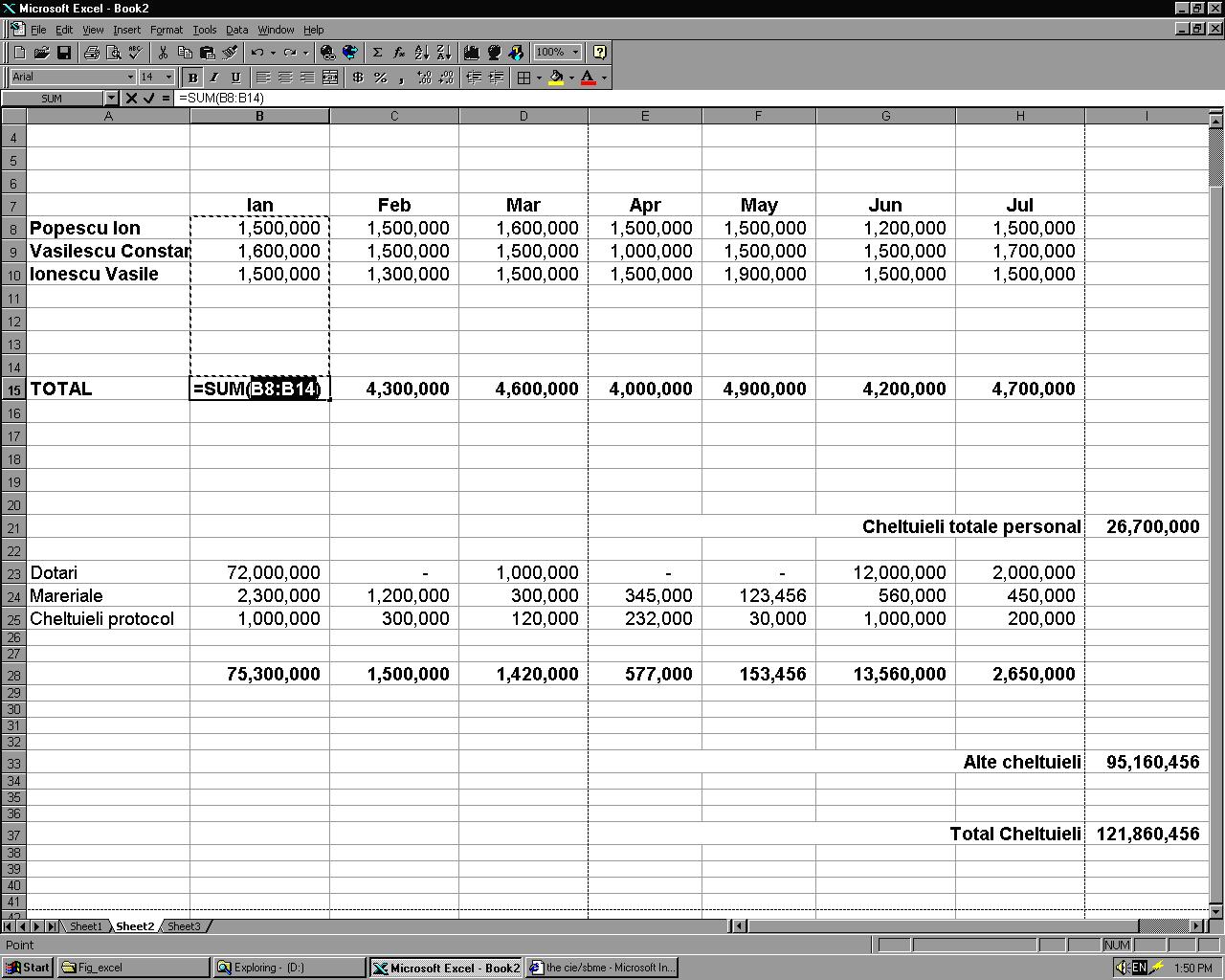Open the Data menu

pos(236,30)
